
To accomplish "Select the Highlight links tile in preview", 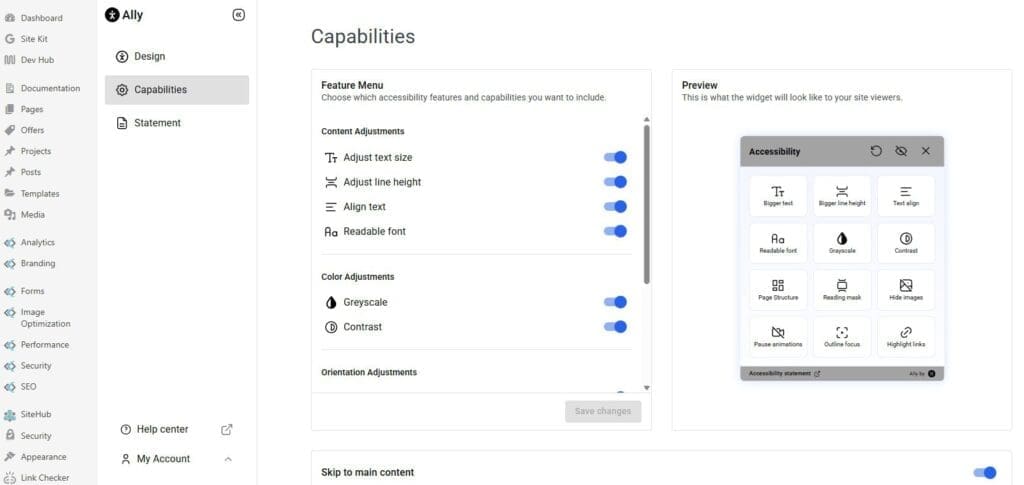I will tap(906, 337).
